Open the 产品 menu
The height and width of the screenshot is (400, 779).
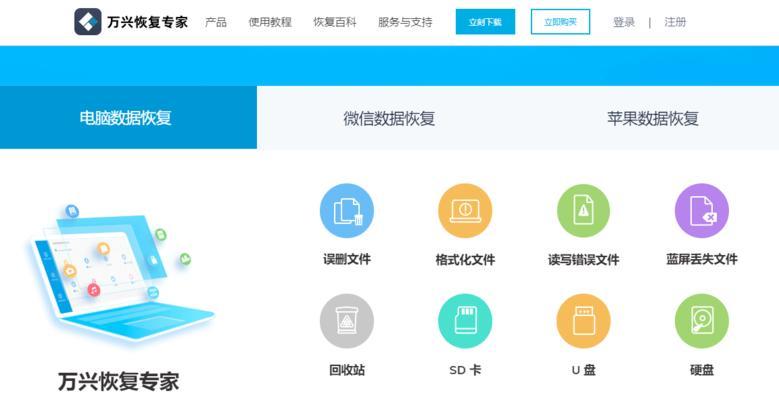pyautogui.click(x=216, y=22)
